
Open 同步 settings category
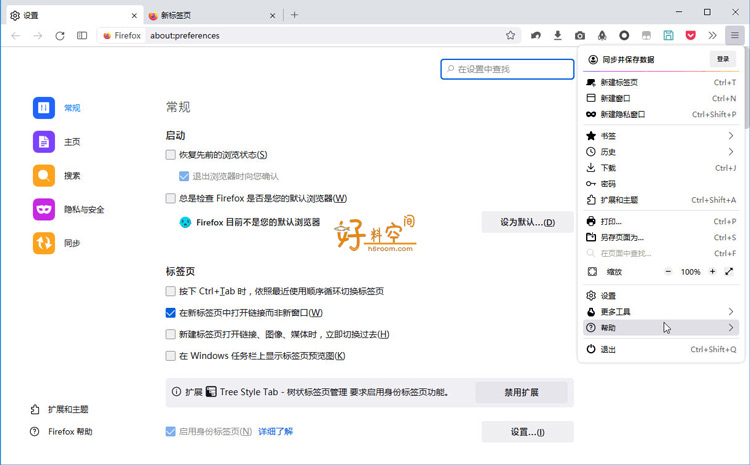coord(56,243)
